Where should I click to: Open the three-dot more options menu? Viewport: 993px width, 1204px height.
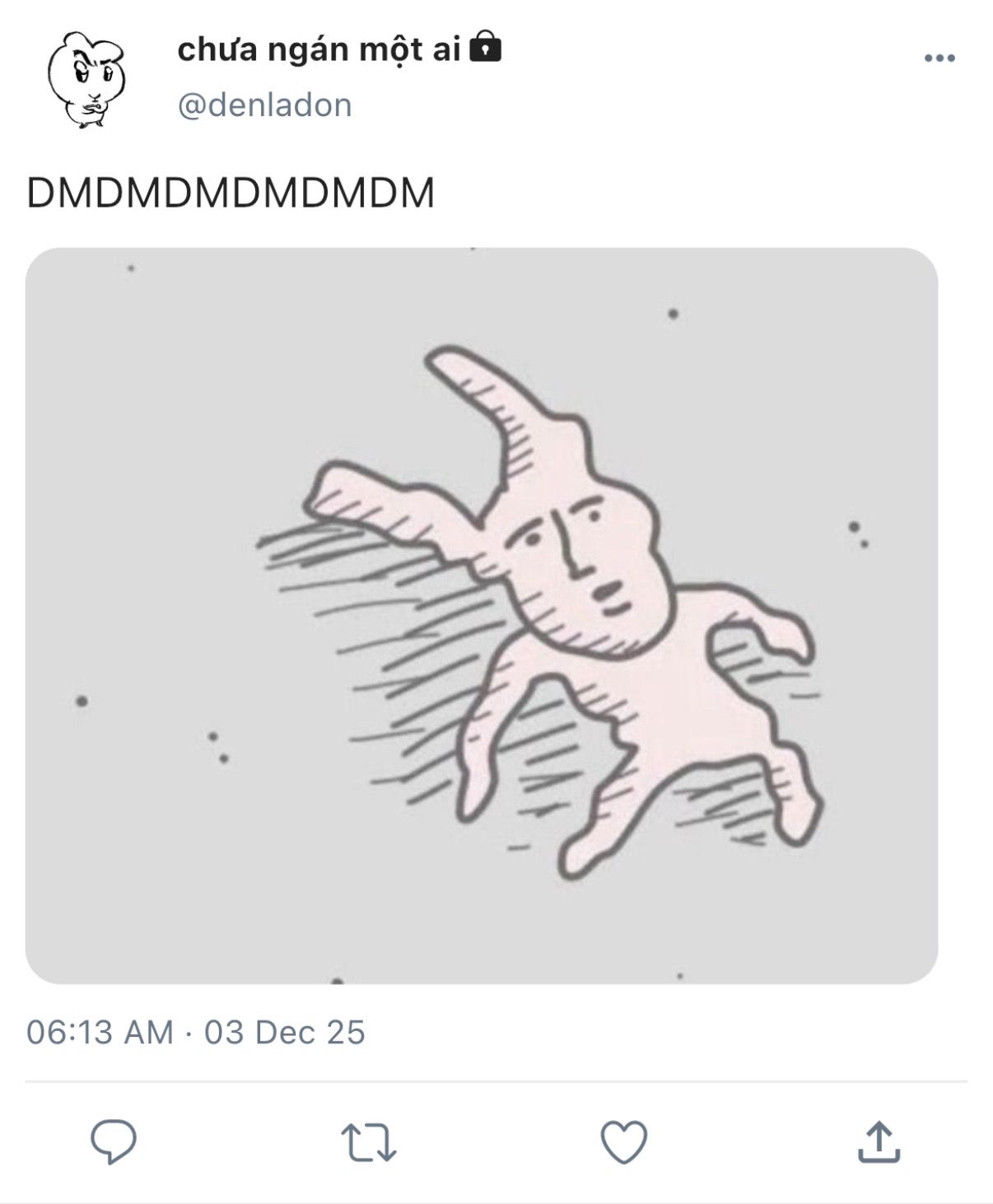tap(939, 58)
